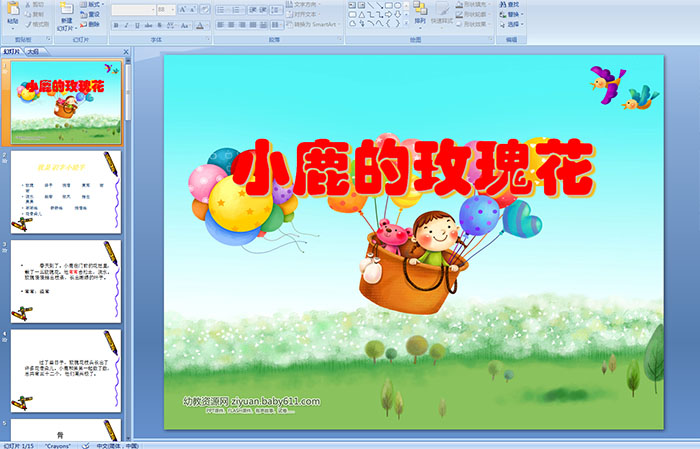700x449 pixels.
Task: Select the Text Box shape icon
Action: pyautogui.click(x=352, y=5)
